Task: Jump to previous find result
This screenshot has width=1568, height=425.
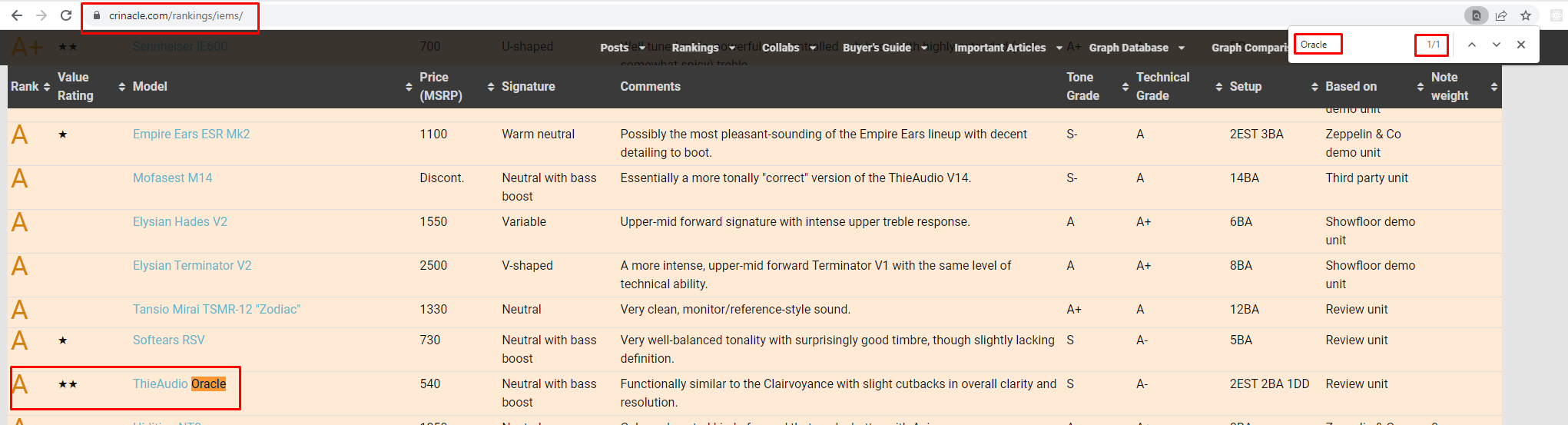Action: tap(1472, 45)
